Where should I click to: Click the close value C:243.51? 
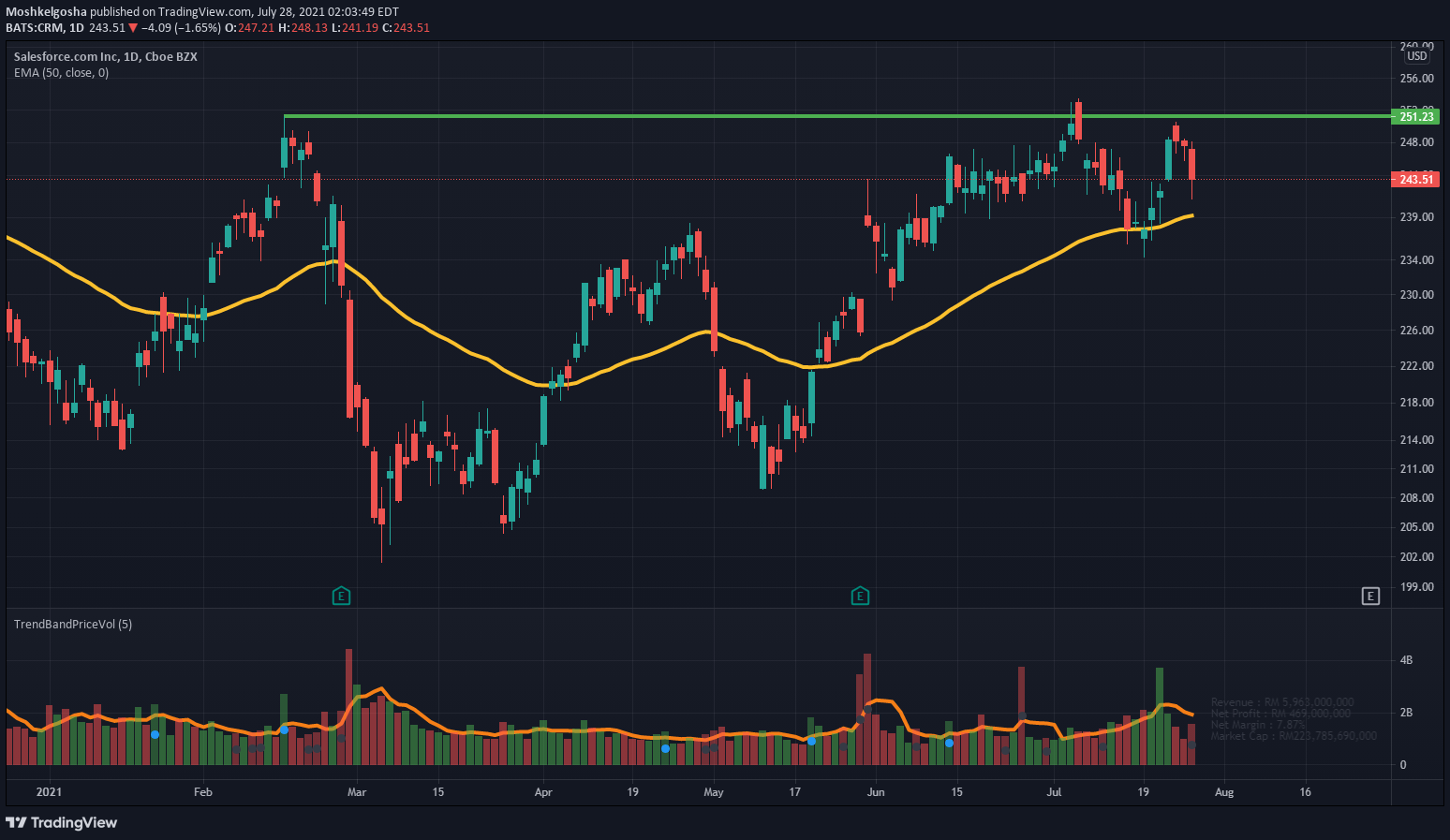[406, 27]
